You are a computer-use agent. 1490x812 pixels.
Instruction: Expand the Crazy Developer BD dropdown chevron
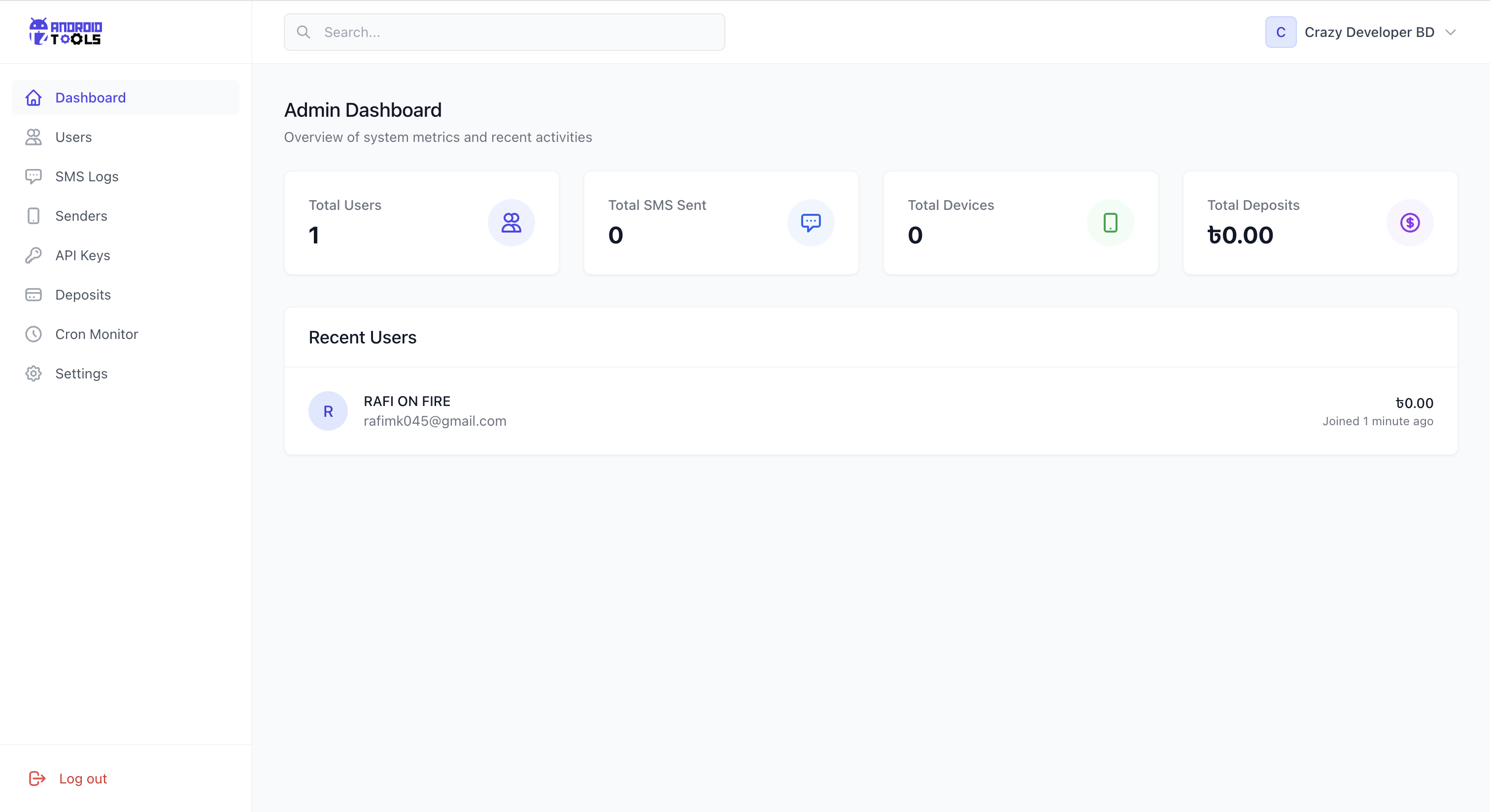click(1450, 33)
